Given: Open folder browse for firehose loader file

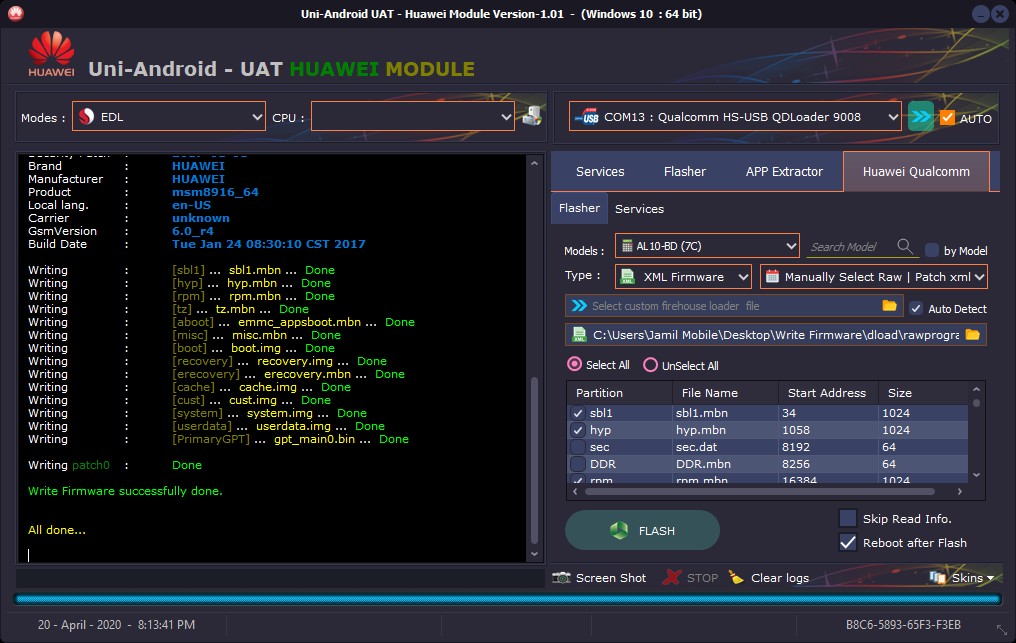Looking at the screenshot, I should coord(890,305).
